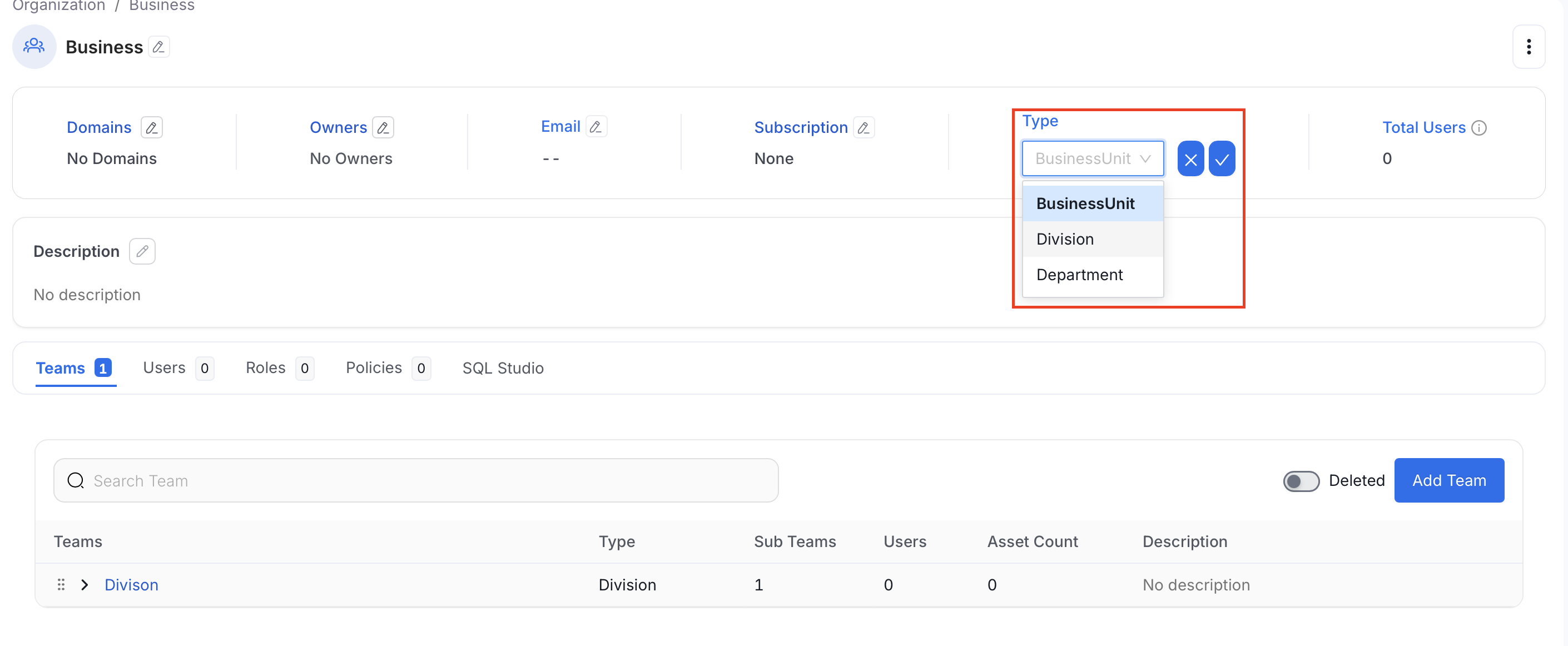Open the SQL Studio tab
The height and width of the screenshot is (646, 1568).
pos(503,369)
